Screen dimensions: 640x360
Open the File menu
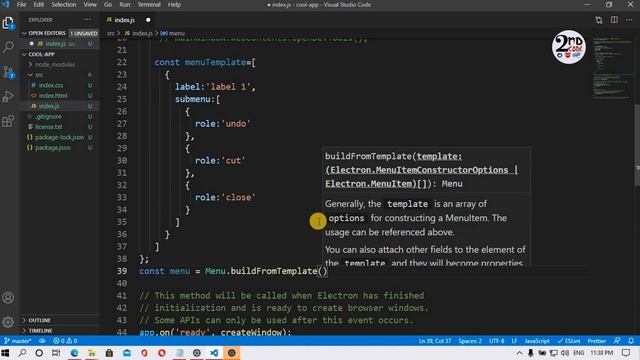[x=21, y=5]
